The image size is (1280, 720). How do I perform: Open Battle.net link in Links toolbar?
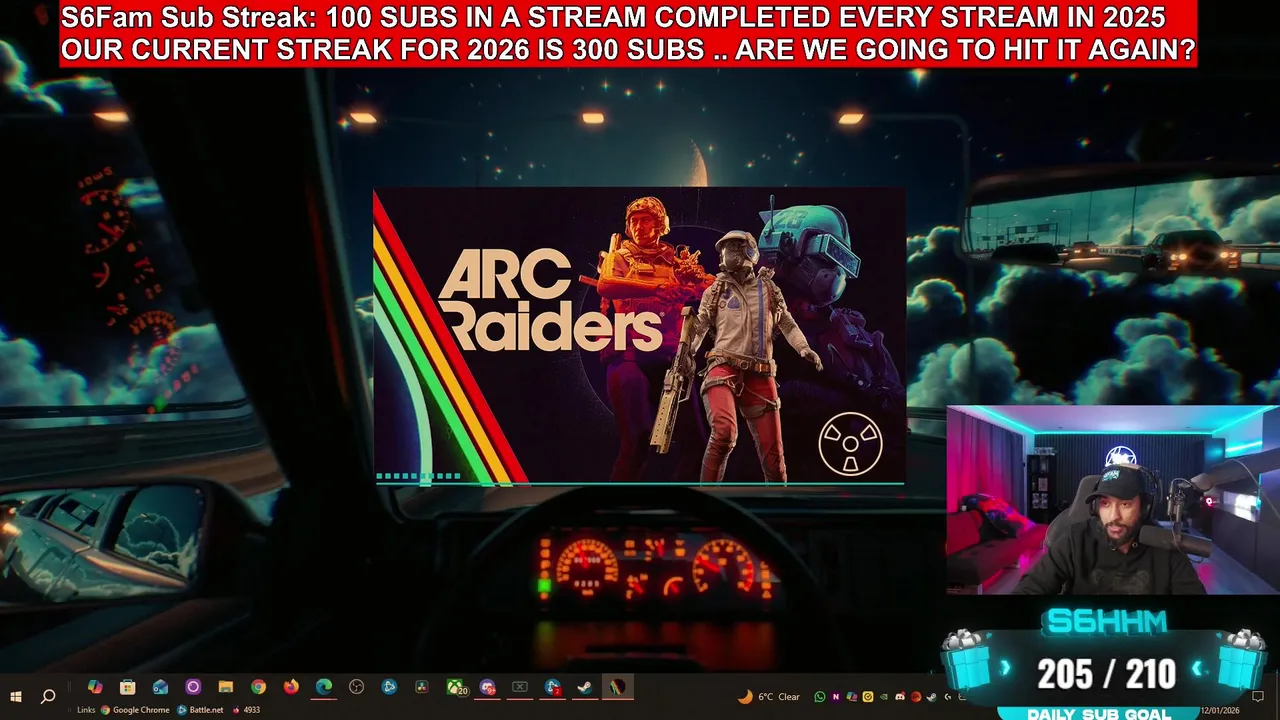coord(201,710)
